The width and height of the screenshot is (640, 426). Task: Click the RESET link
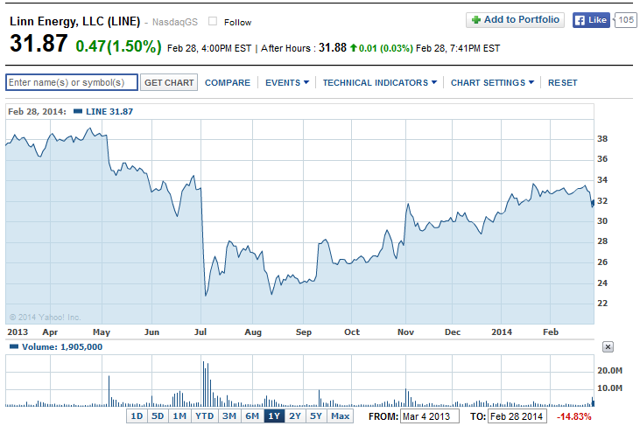click(x=562, y=83)
